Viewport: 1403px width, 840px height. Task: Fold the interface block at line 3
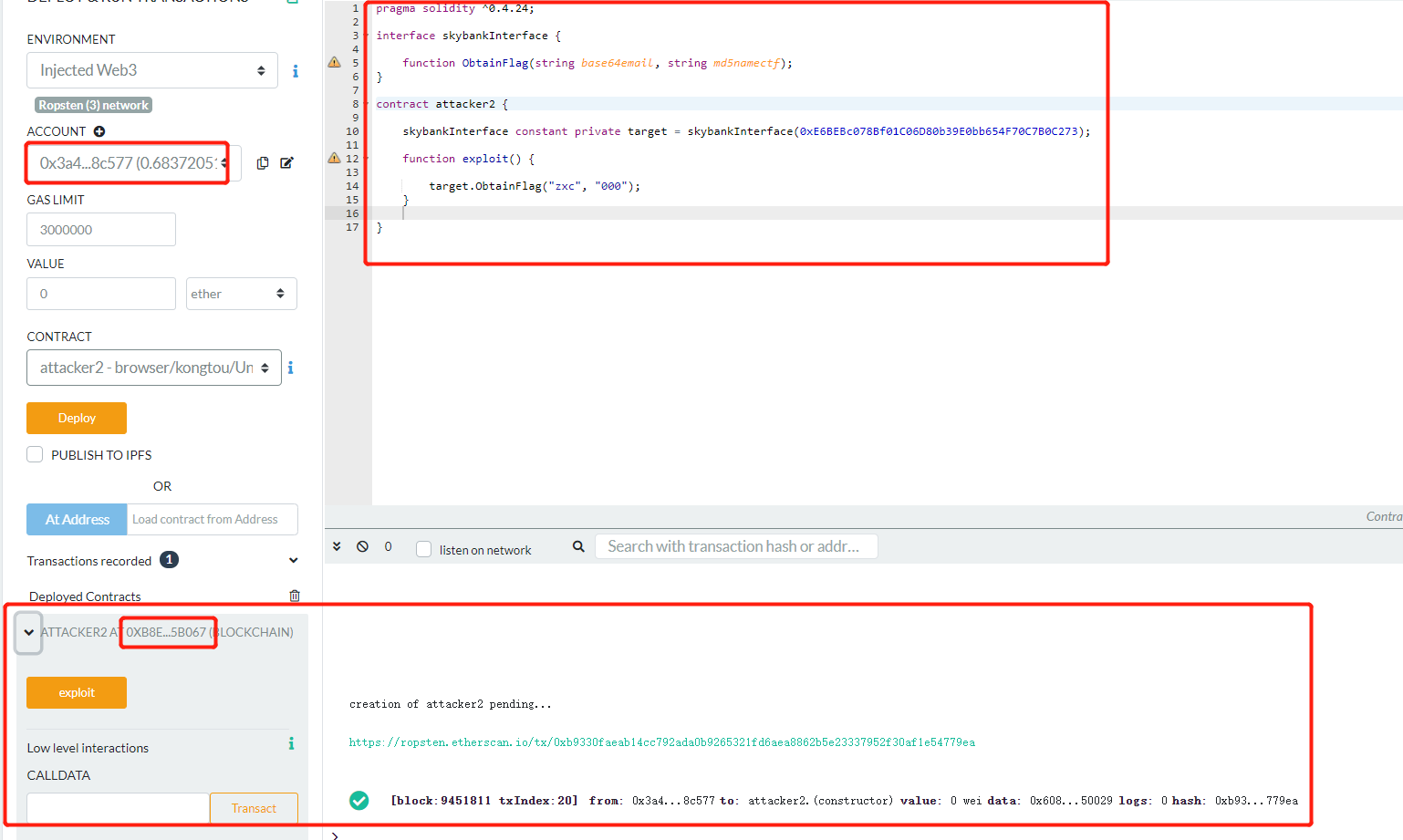tap(367, 36)
